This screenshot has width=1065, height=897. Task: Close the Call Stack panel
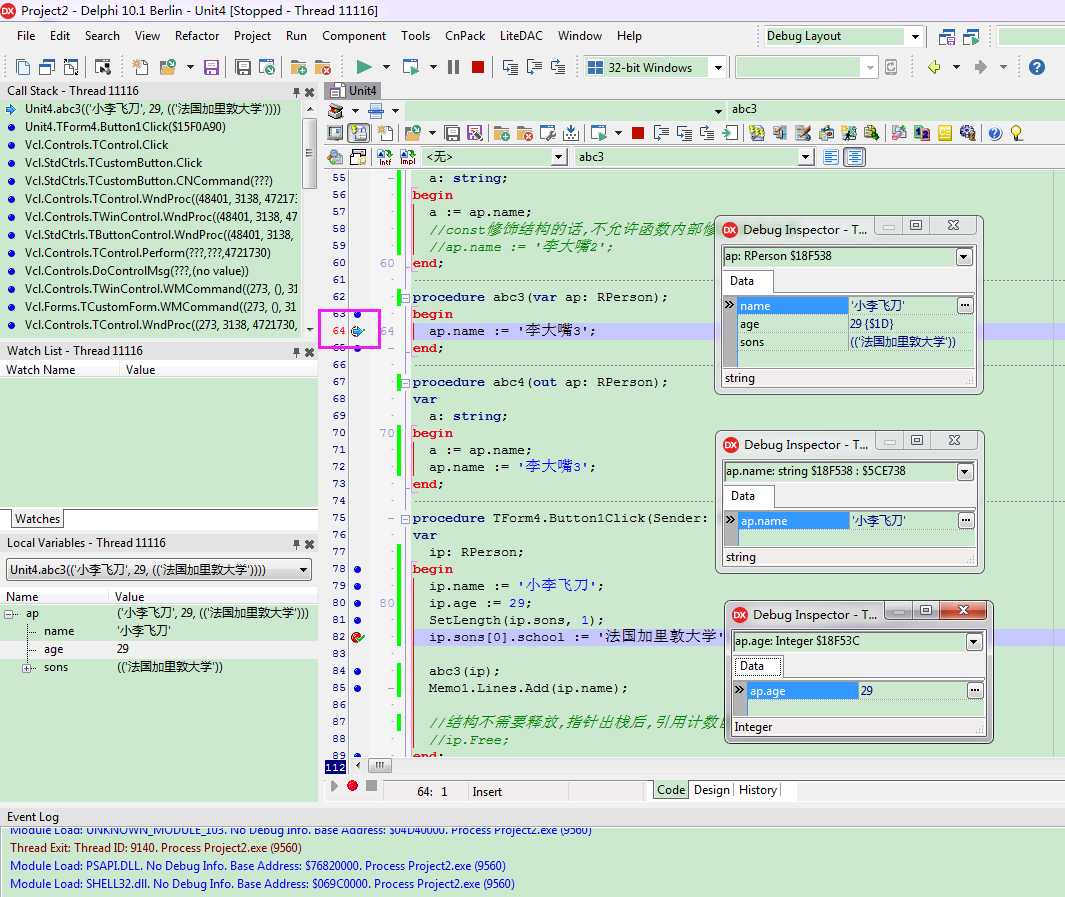click(309, 92)
